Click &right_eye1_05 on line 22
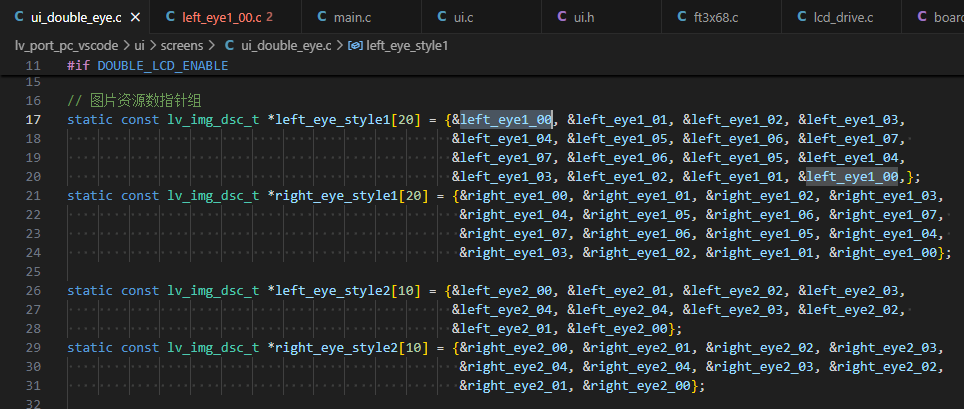The height and width of the screenshot is (409, 964). (x=637, y=215)
